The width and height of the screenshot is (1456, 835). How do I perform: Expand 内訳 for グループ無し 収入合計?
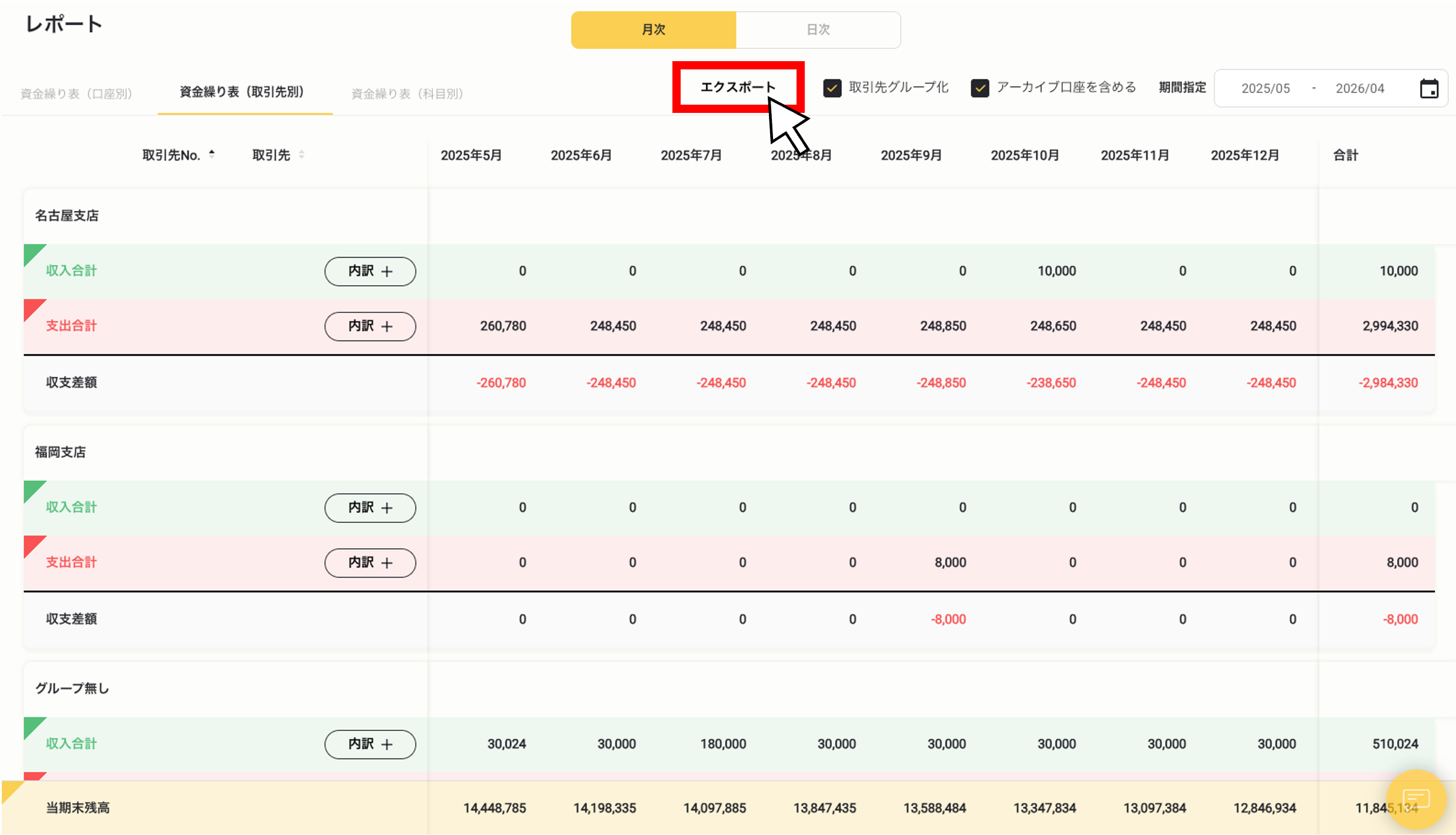(370, 744)
